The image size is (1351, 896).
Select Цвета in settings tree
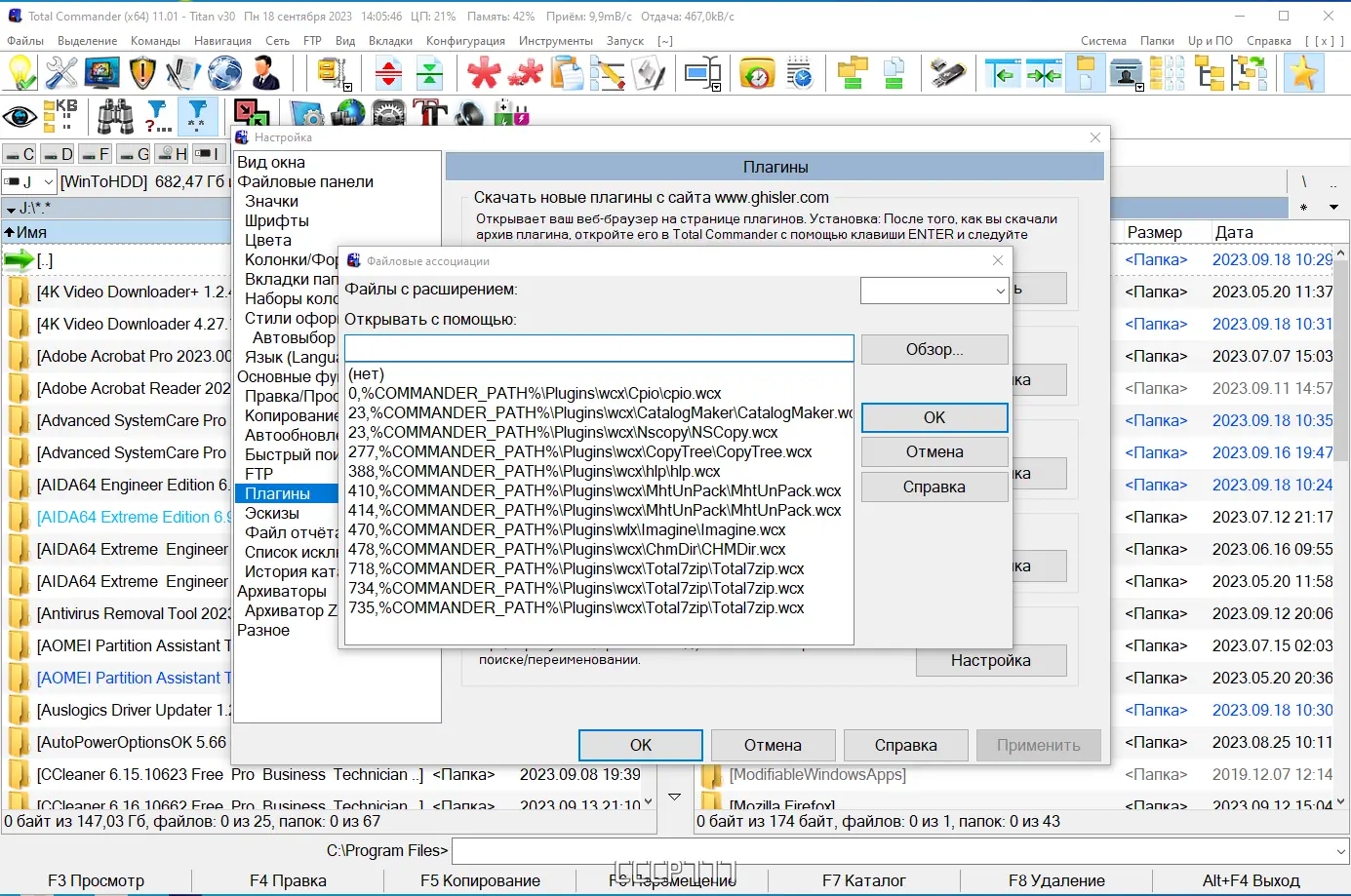[x=268, y=241]
